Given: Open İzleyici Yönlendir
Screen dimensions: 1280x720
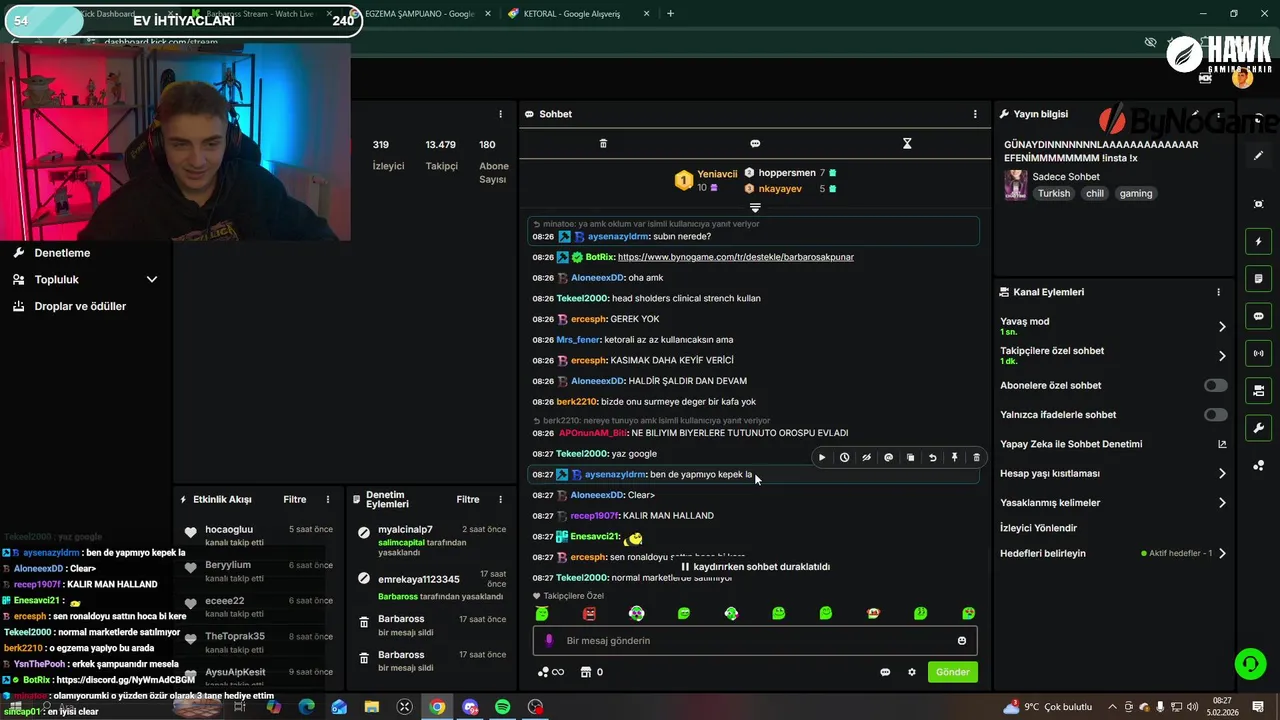Looking at the screenshot, I should click(1114, 528).
